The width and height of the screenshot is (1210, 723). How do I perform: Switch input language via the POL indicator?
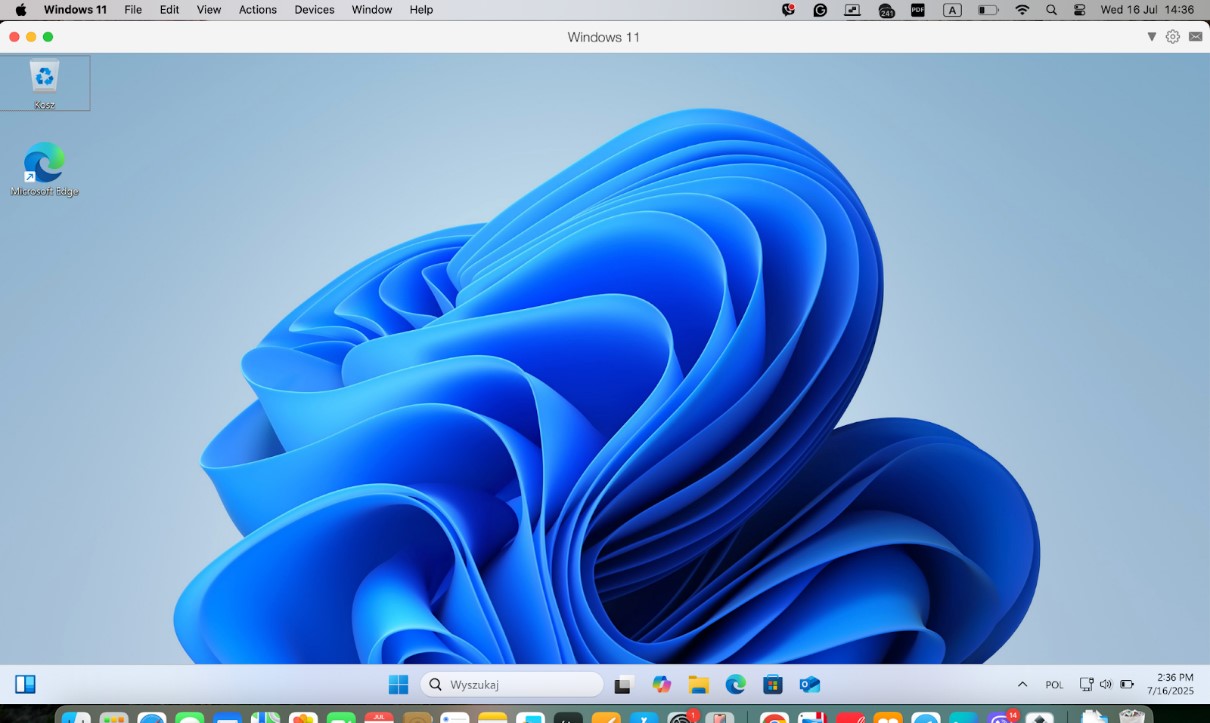point(1054,684)
